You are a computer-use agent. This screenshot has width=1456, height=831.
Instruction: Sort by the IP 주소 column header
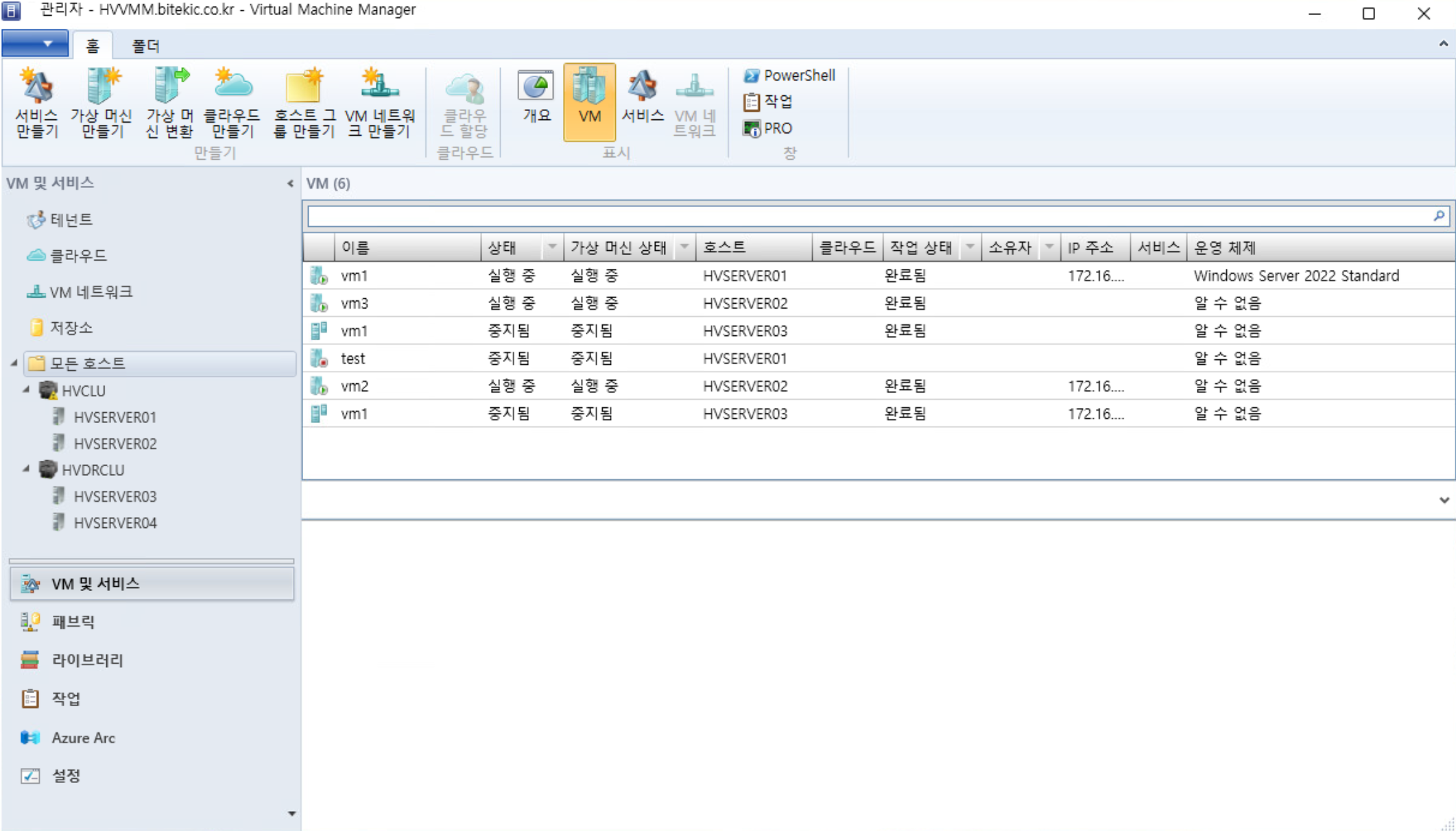click(1095, 248)
